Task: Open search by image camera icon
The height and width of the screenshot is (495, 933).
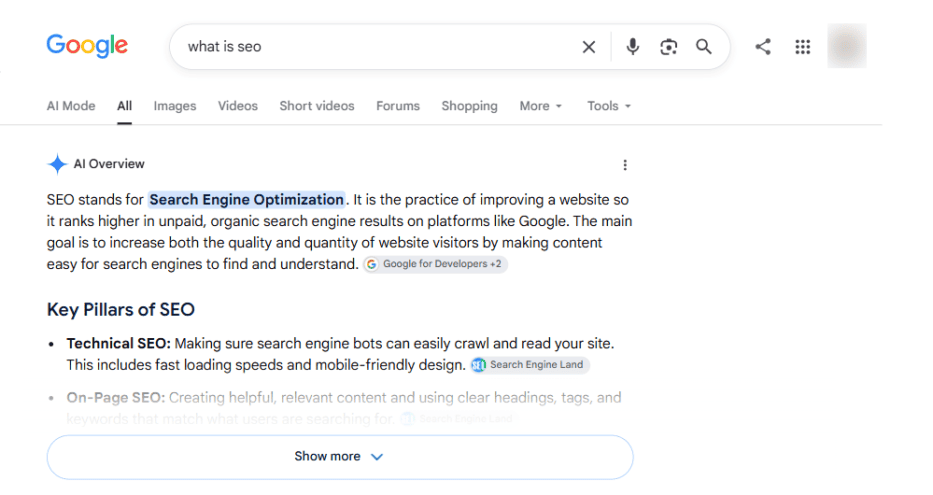Action: [x=668, y=47]
